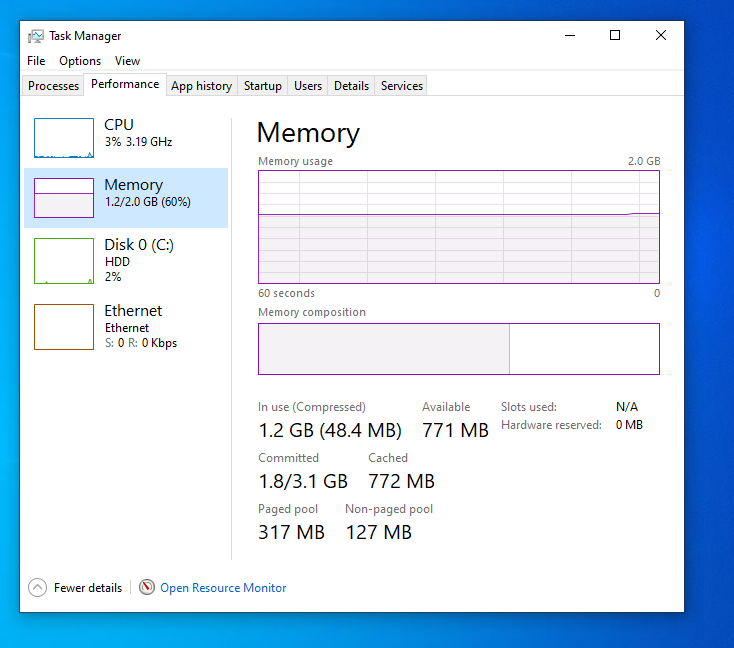Open the Users tab
Screen dimensions: 734x648
(308, 86)
